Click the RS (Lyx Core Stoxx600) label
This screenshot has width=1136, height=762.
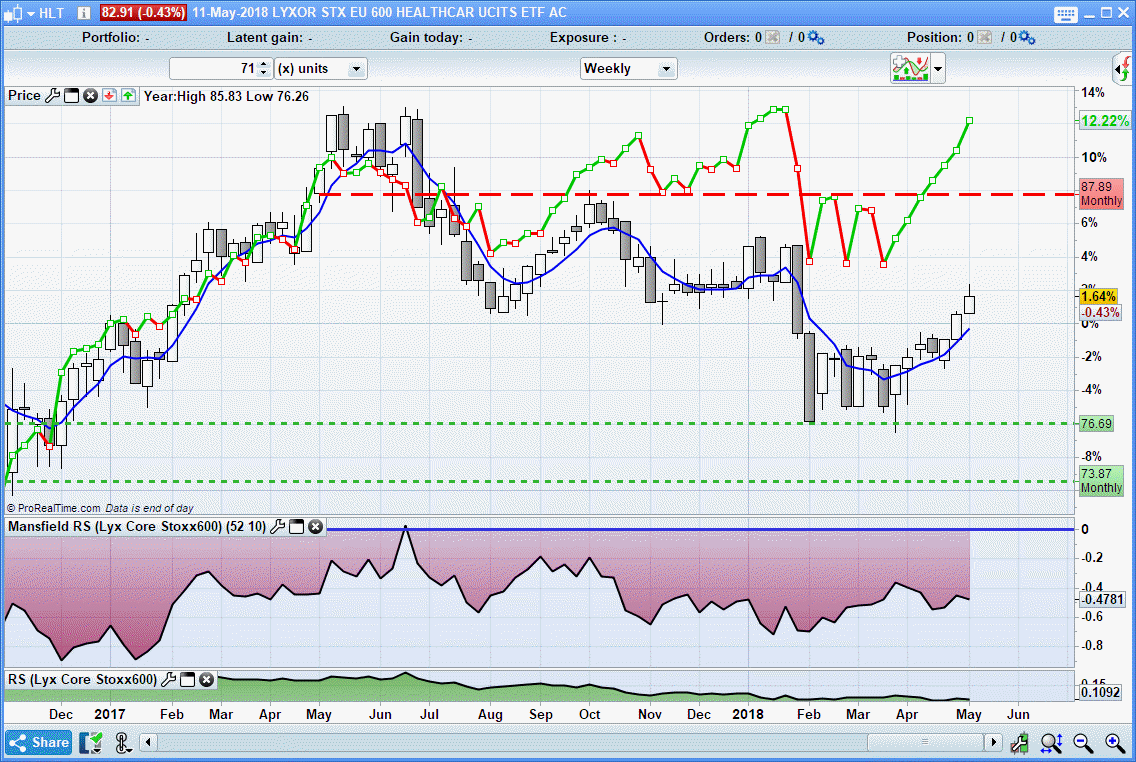[83, 679]
